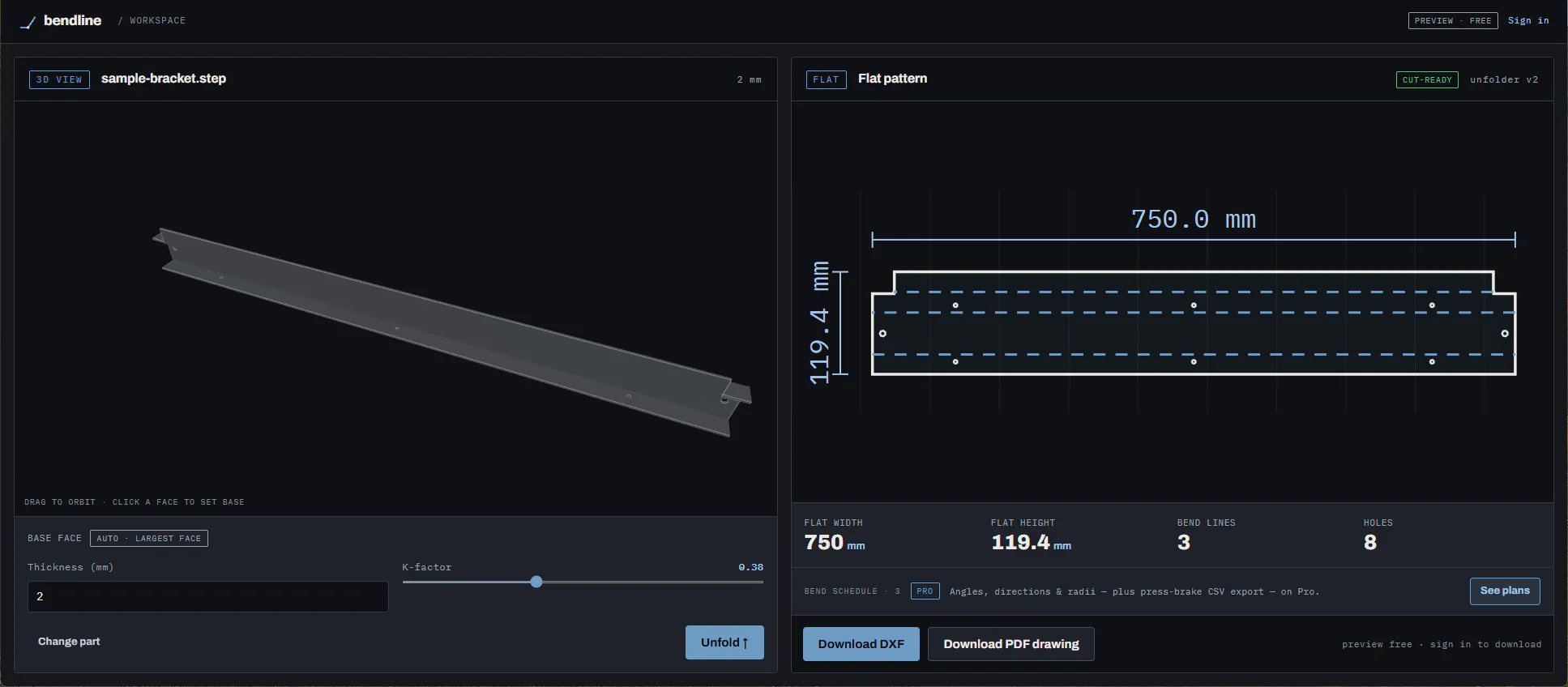1568x687 pixels.
Task: Open the WORKSPACE breadcrumb
Action: tap(157, 20)
